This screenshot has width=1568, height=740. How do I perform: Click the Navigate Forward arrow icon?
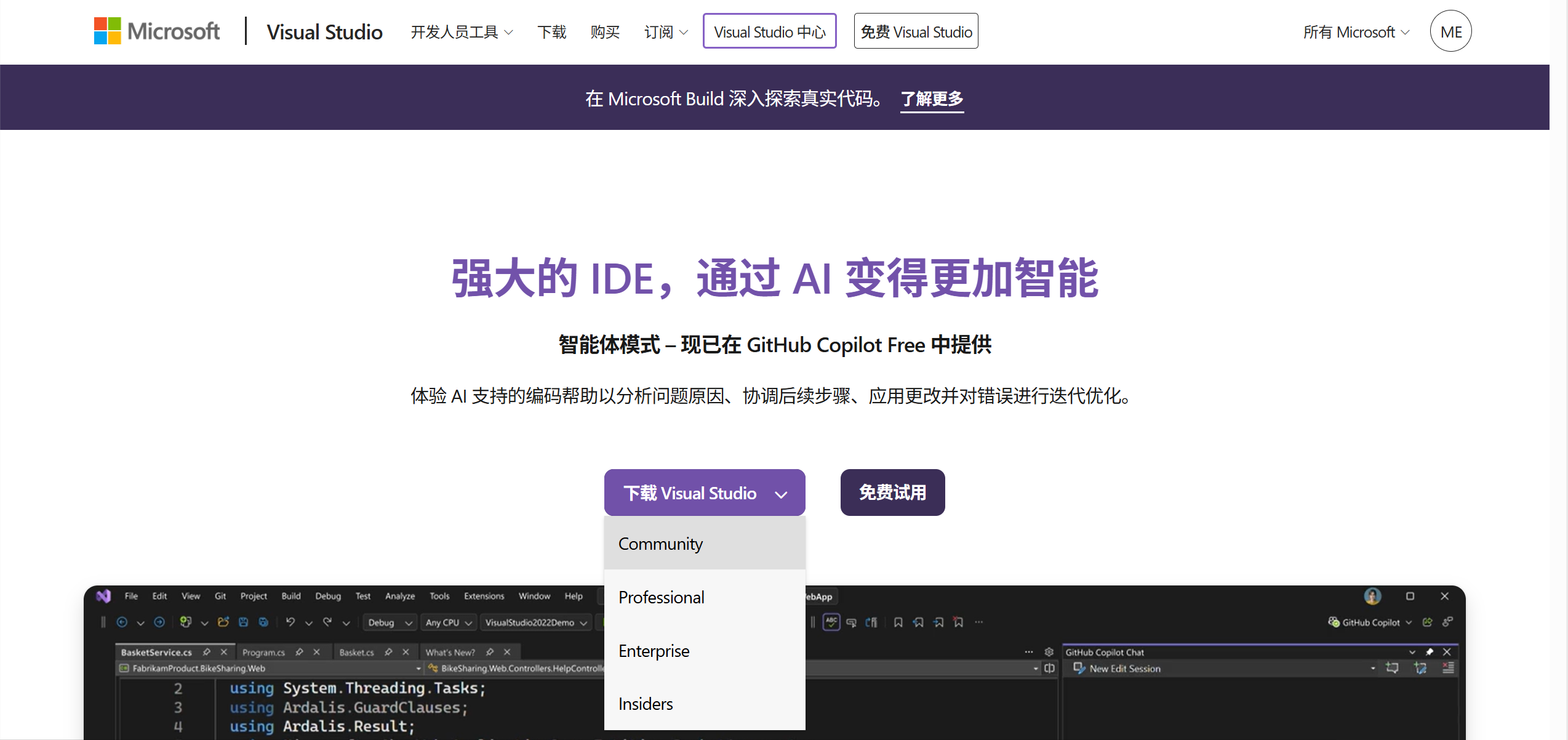coord(159,622)
